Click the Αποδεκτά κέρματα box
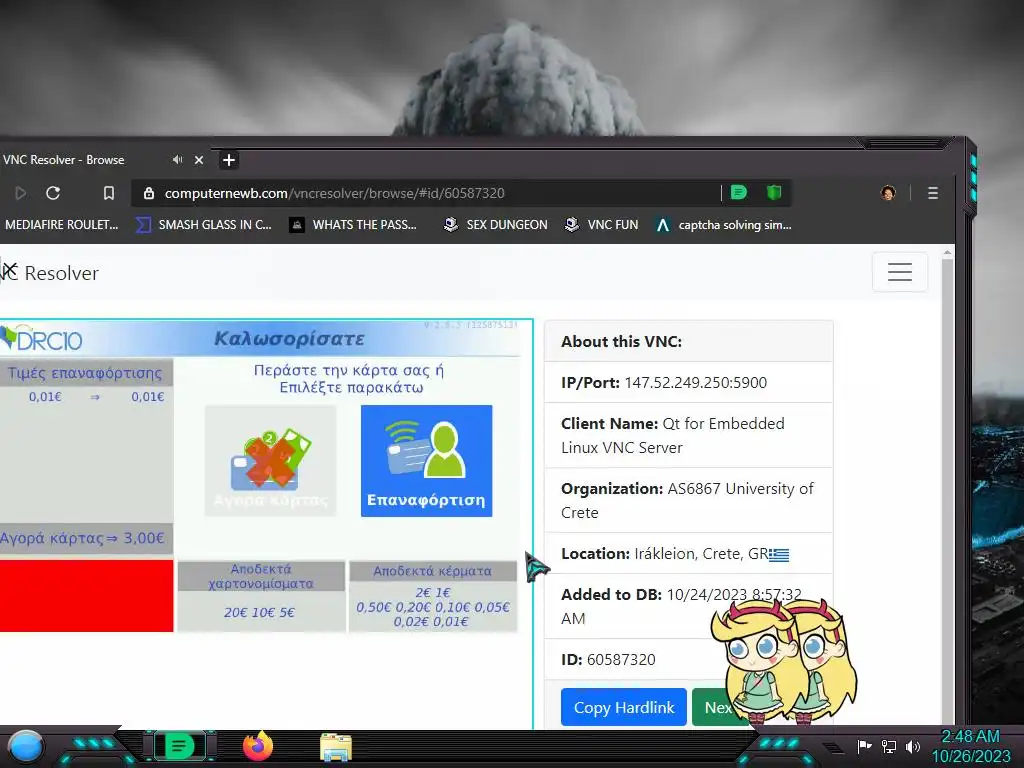This screenshot has width=1024, height=768. (433, 596)
